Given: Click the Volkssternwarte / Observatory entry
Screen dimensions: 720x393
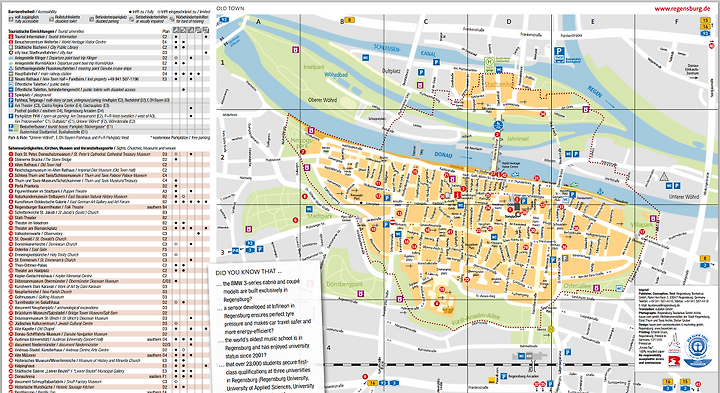Looking at the screenshot, I should coord(109,233).
